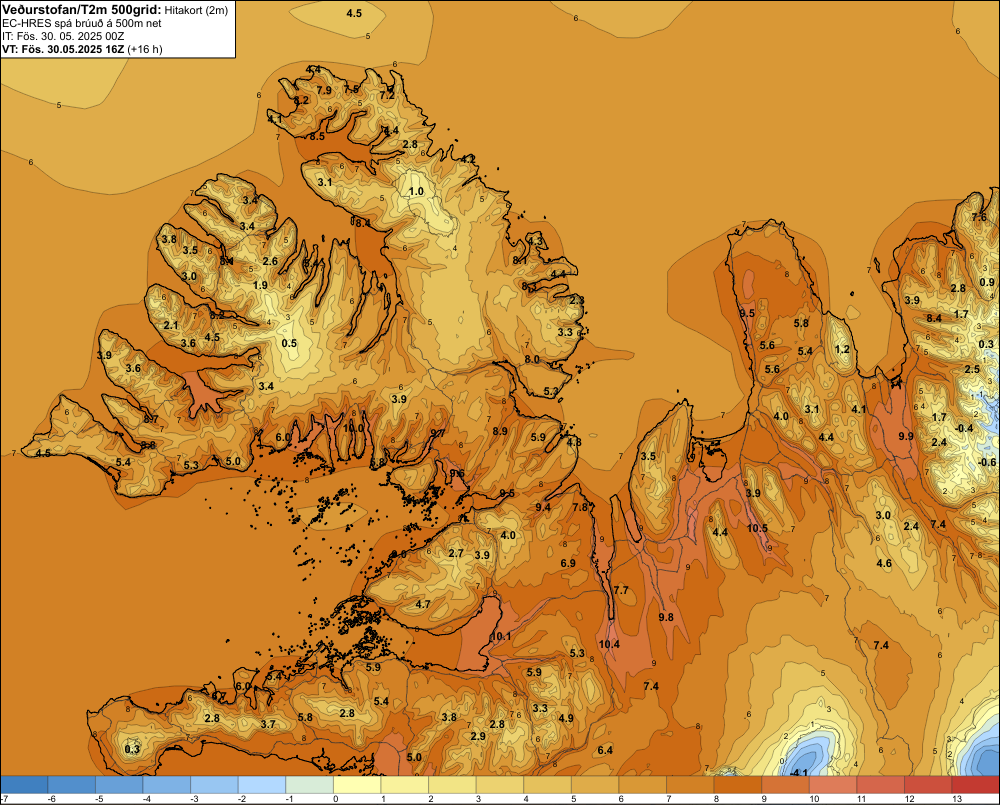Screen dimensions: 1000x805
Task: Click the temperature value "0.5"
Action: coord(289,343)
